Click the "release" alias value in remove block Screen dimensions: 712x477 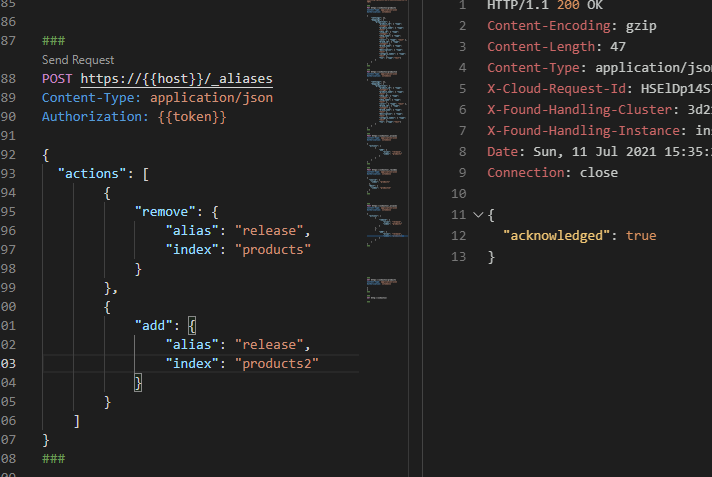tap(268, 230)
